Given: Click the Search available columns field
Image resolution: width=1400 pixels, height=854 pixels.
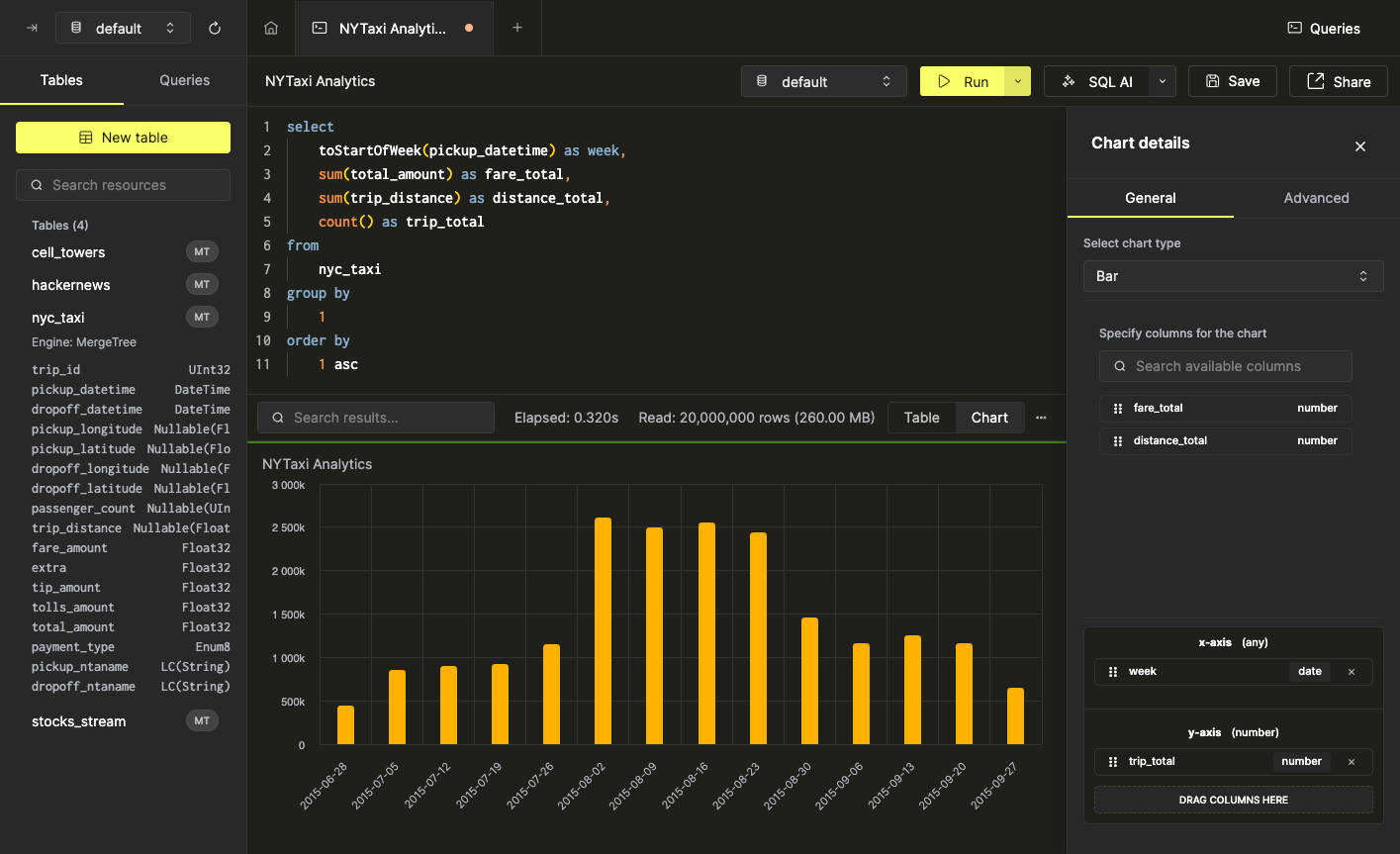Looking at the screenshot, I should (x=1226, y=366).
